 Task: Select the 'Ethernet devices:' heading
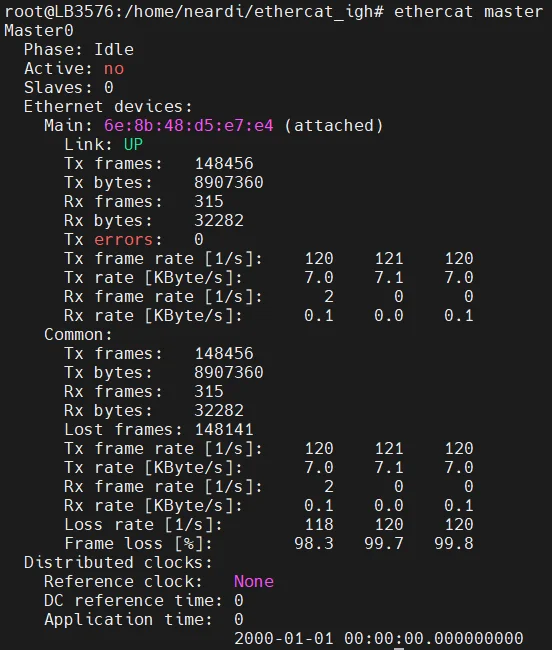point(108,107)
